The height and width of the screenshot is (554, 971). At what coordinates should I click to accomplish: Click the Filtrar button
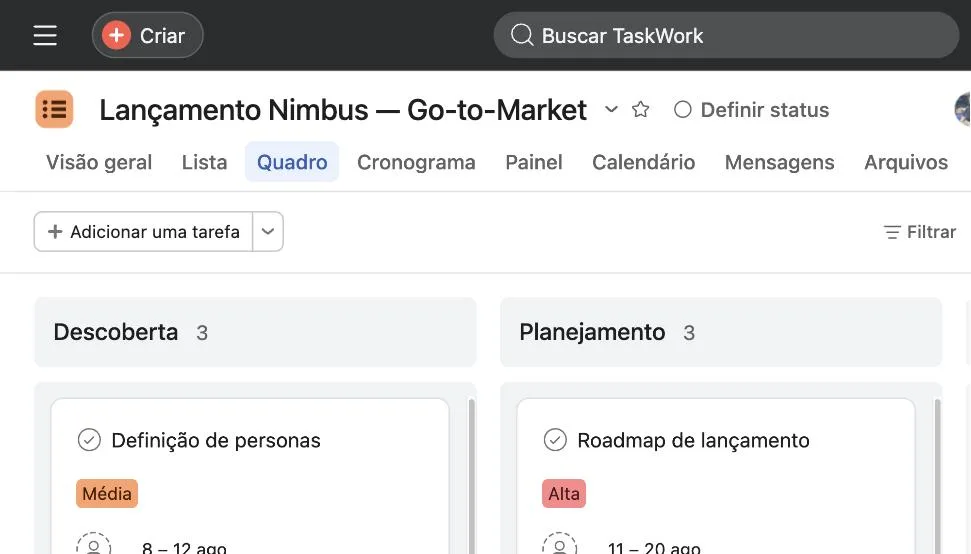[920, 232]
